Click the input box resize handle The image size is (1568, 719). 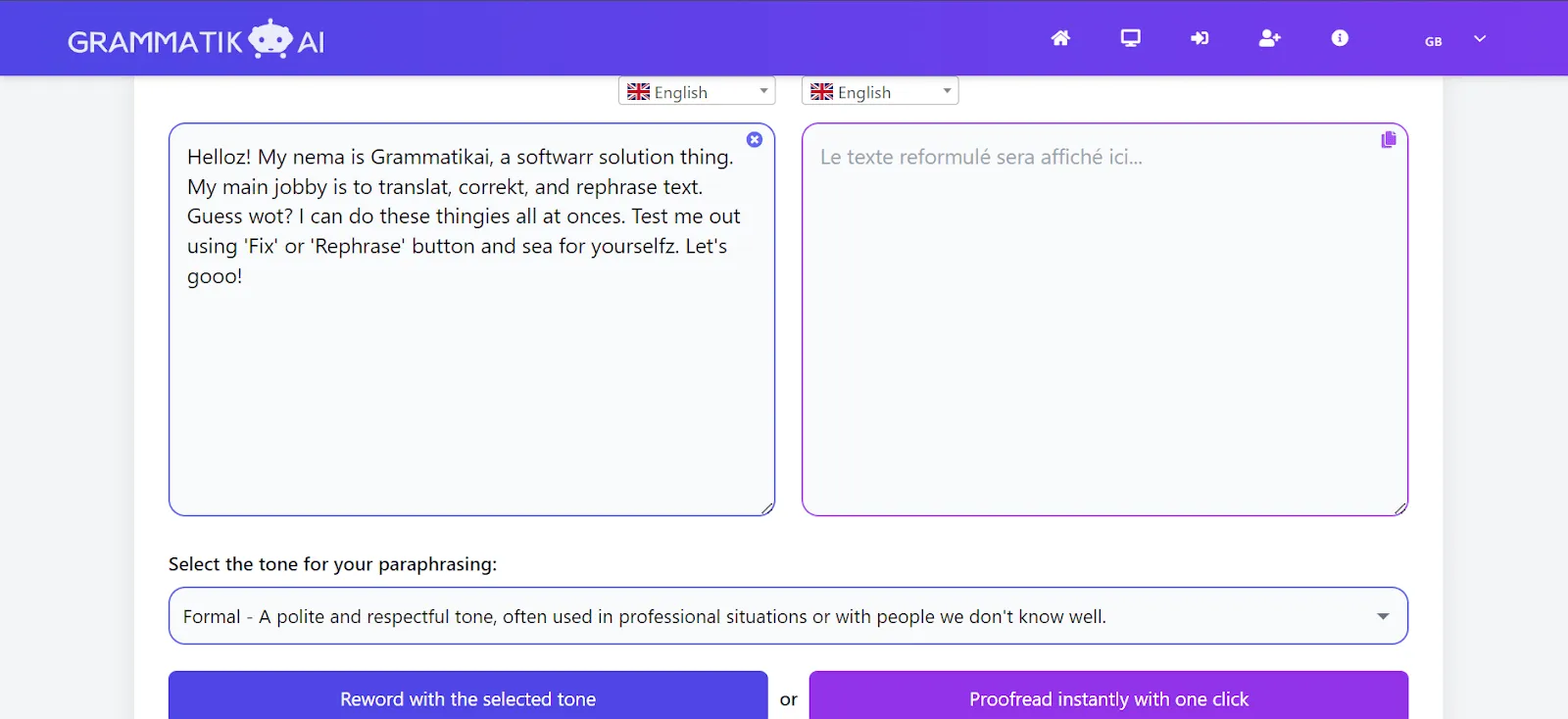(767, 508)
